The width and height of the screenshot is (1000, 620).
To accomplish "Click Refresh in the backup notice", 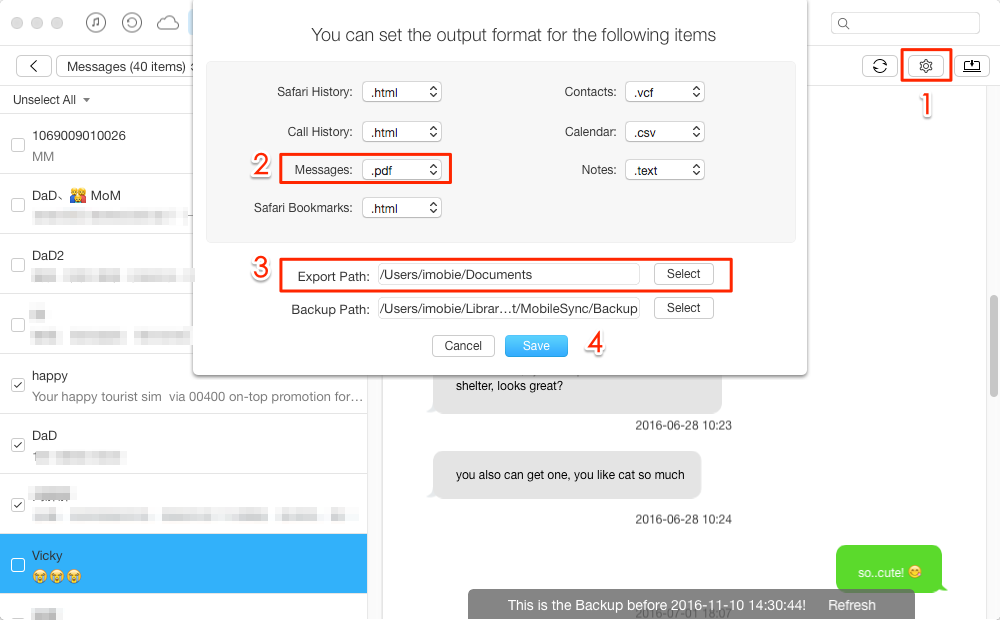I will click(x=851, y=605).
